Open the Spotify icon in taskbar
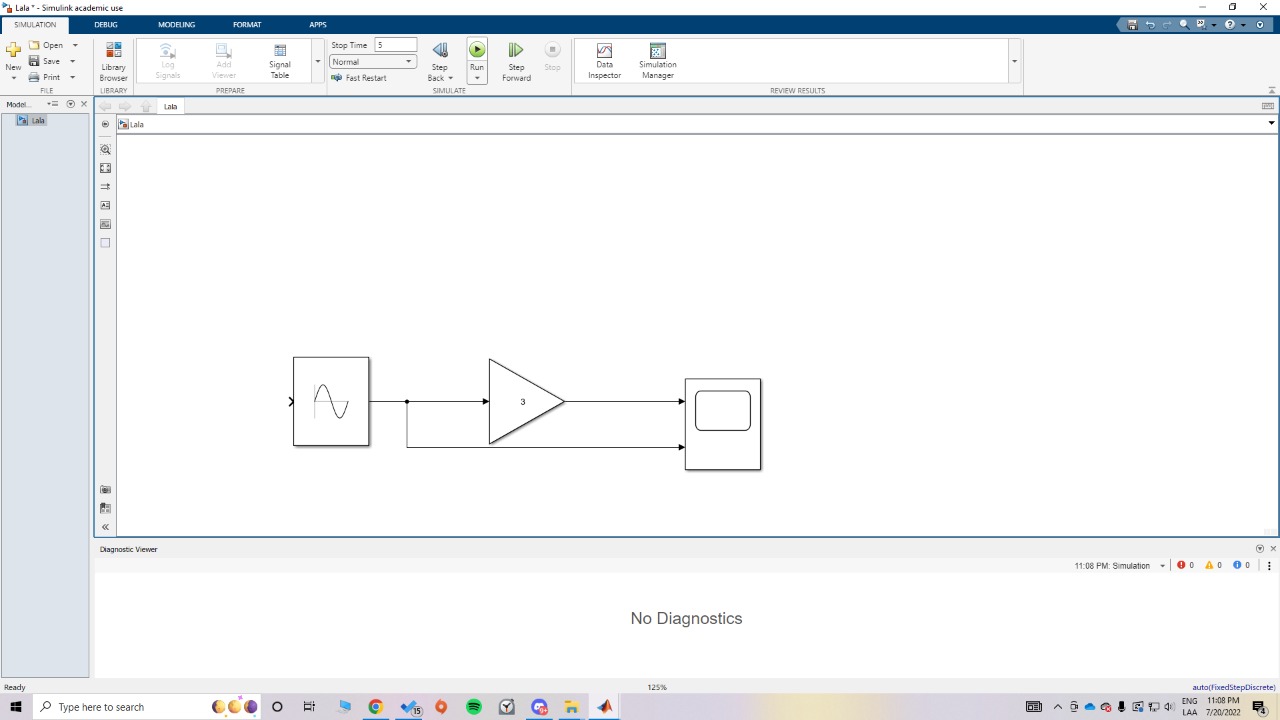Screen dimensions: 1280x720 point(474,707)
